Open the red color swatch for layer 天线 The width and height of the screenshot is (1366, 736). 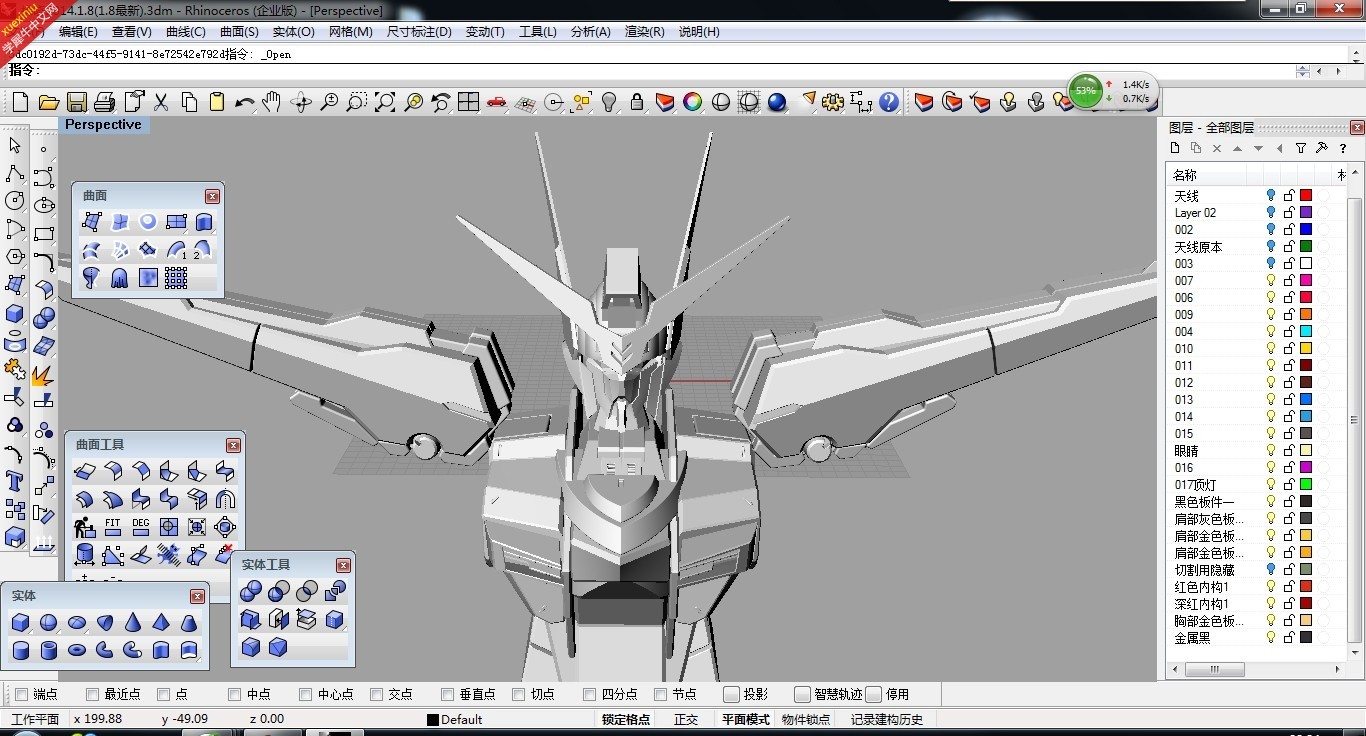click(x=1306, y=196)
